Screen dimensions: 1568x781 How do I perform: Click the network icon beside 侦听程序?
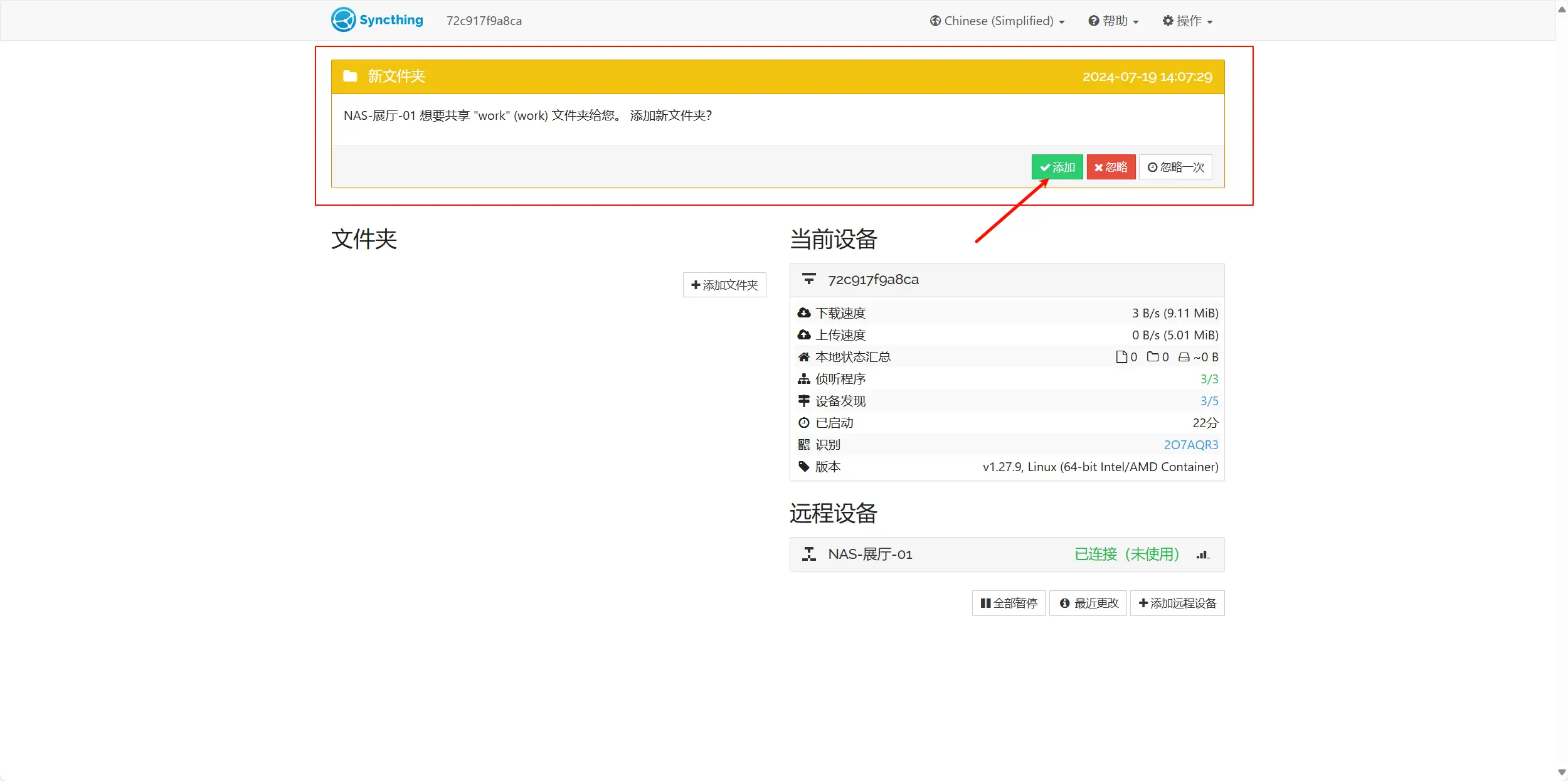coord(805,378)
